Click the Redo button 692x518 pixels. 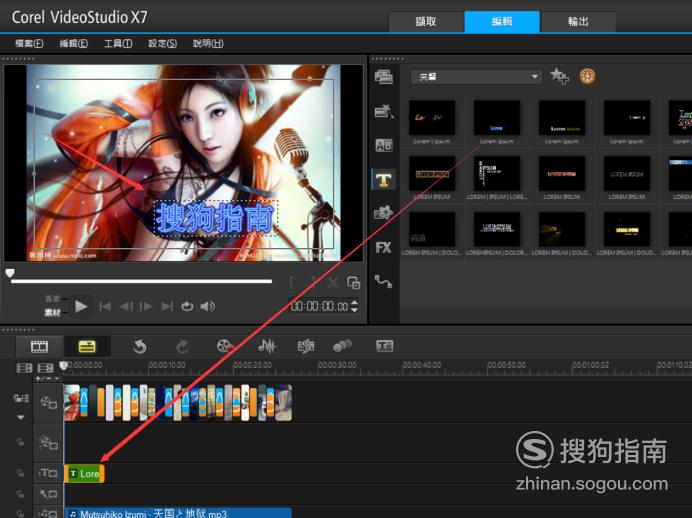pos(182,347)
